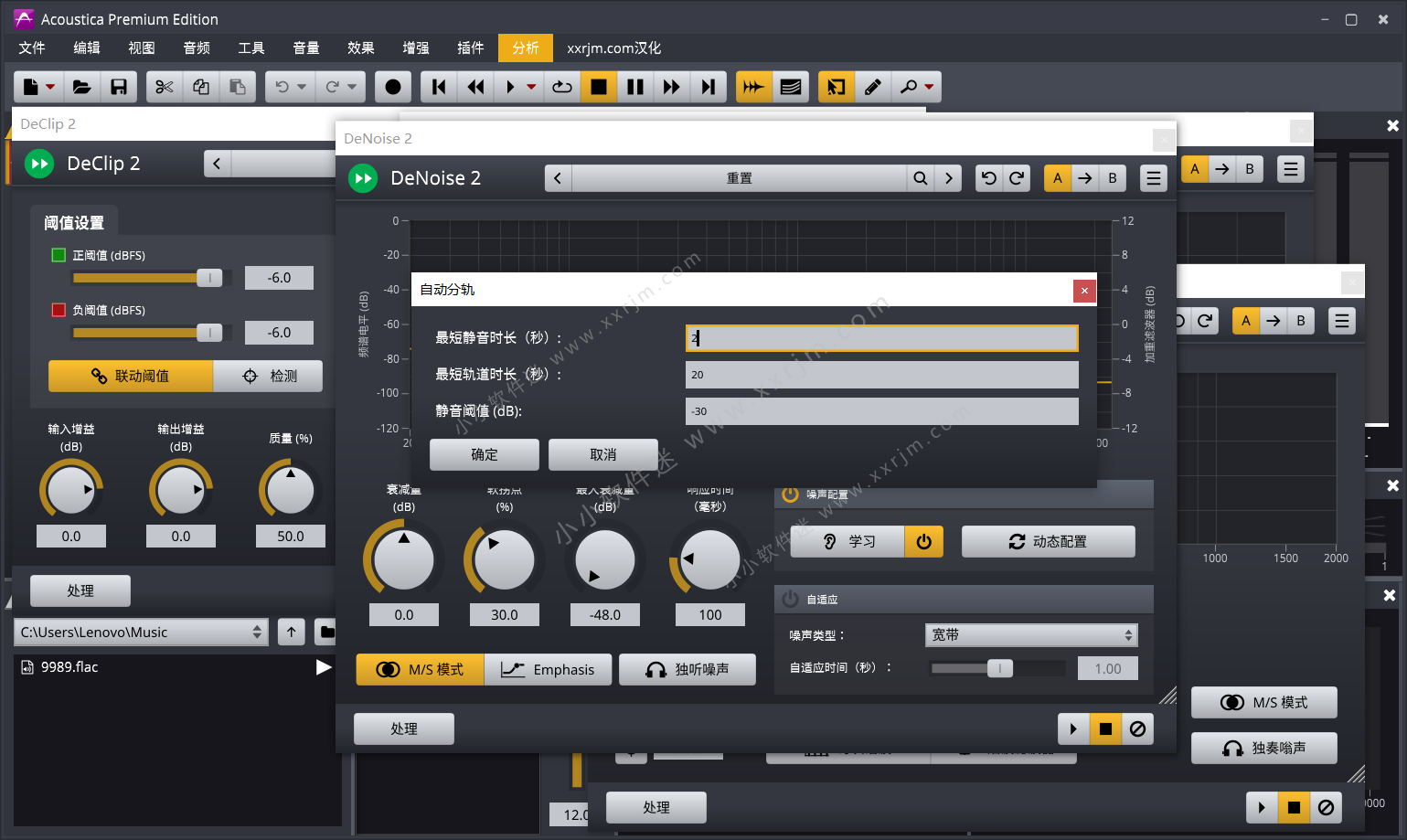Toggle the 自适应 section power icon

(x=790, y=599)
